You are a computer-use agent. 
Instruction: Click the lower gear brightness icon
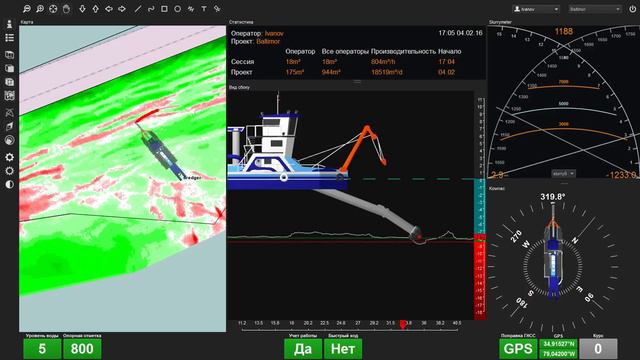[9, 171]
